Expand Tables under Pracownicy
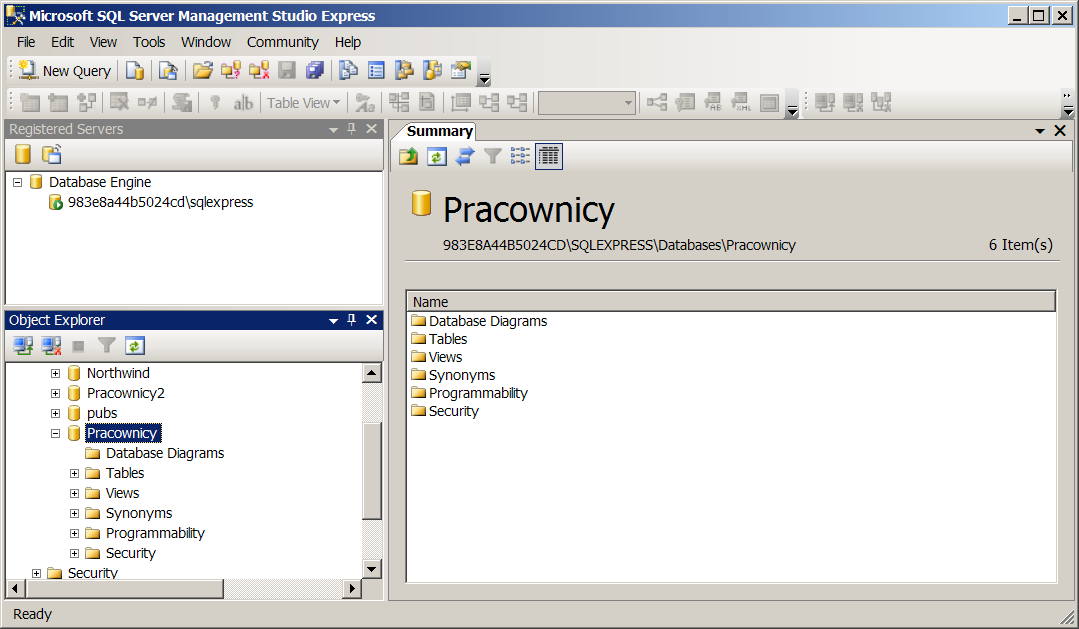The width and height of the screenshot is (1079, 629). 74,473
